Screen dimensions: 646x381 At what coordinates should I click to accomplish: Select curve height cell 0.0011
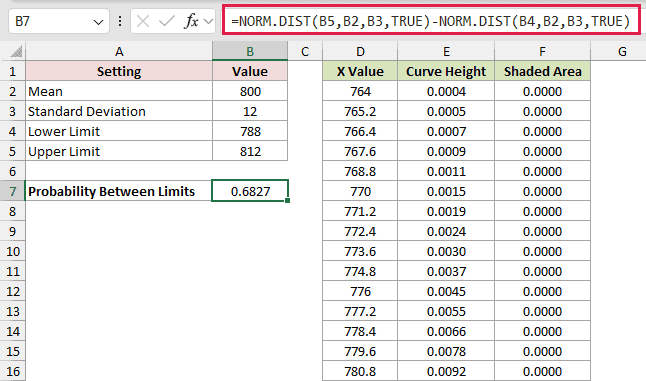click(446, 171)
